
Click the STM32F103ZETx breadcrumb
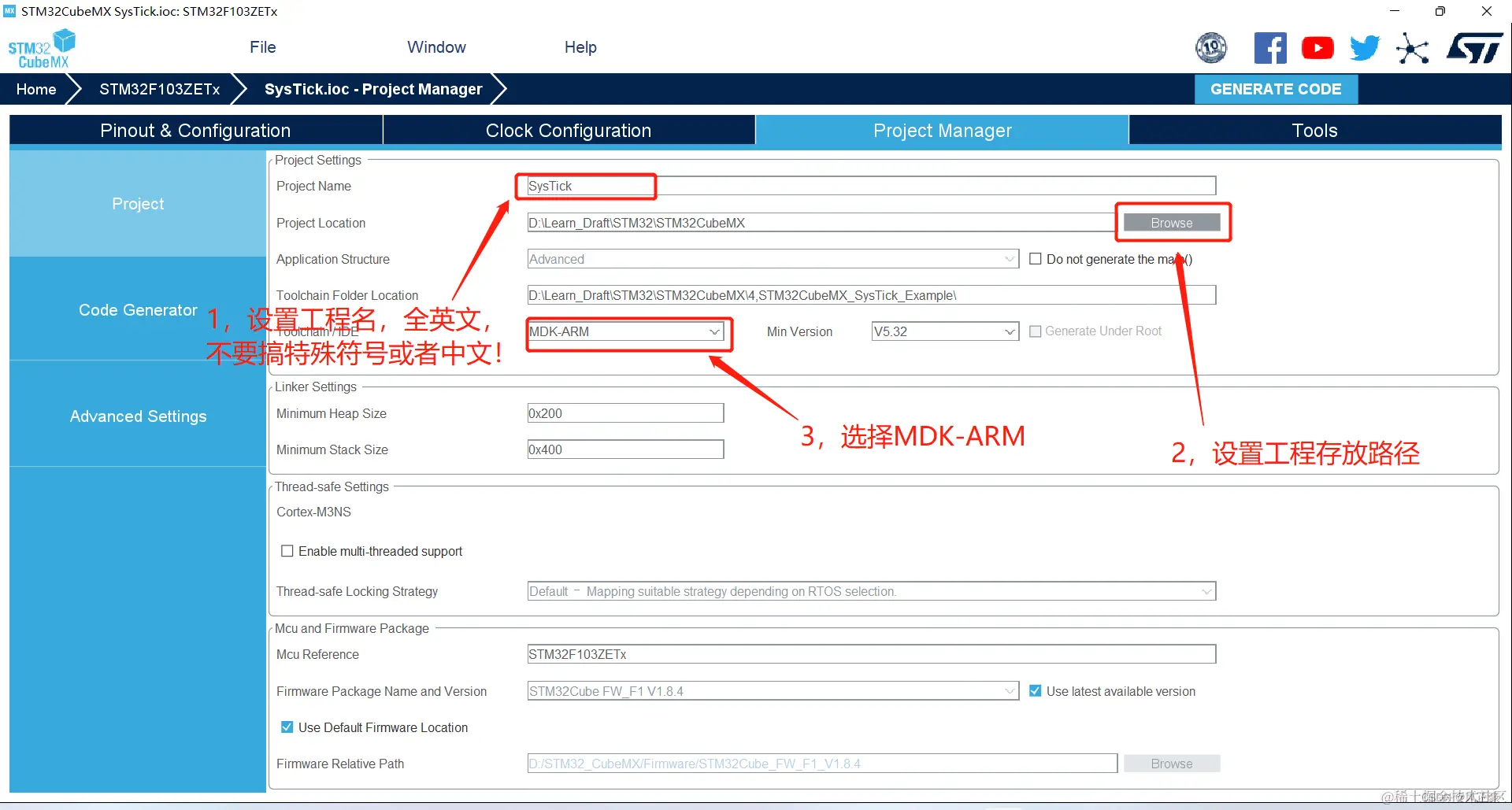pyautogui.click(x=159, y=89)
